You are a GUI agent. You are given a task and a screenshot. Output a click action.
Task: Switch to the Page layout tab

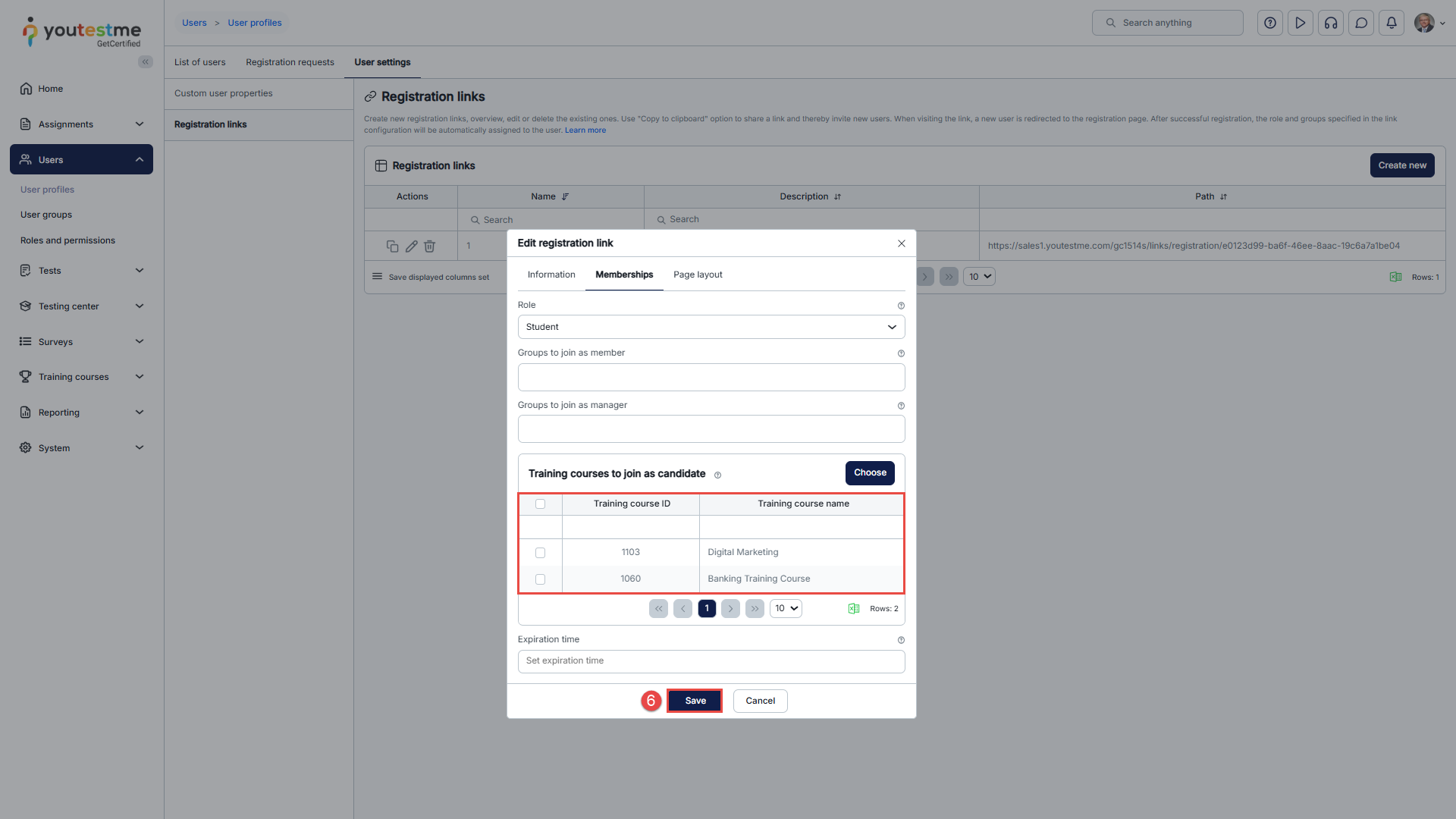coord(698,275)
